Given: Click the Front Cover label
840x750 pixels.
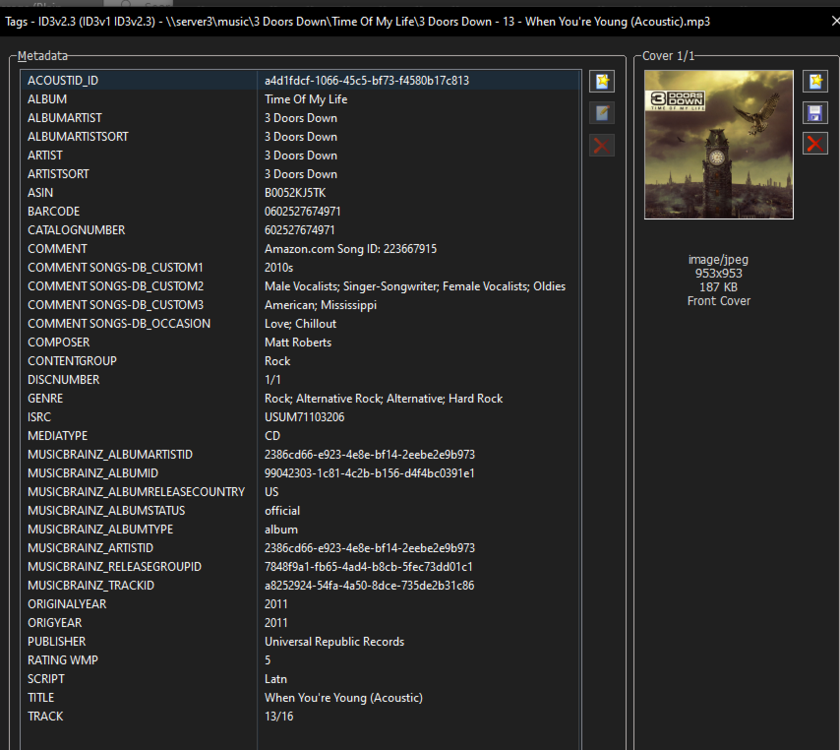Looking at the screenshot, I should (718, 301).
